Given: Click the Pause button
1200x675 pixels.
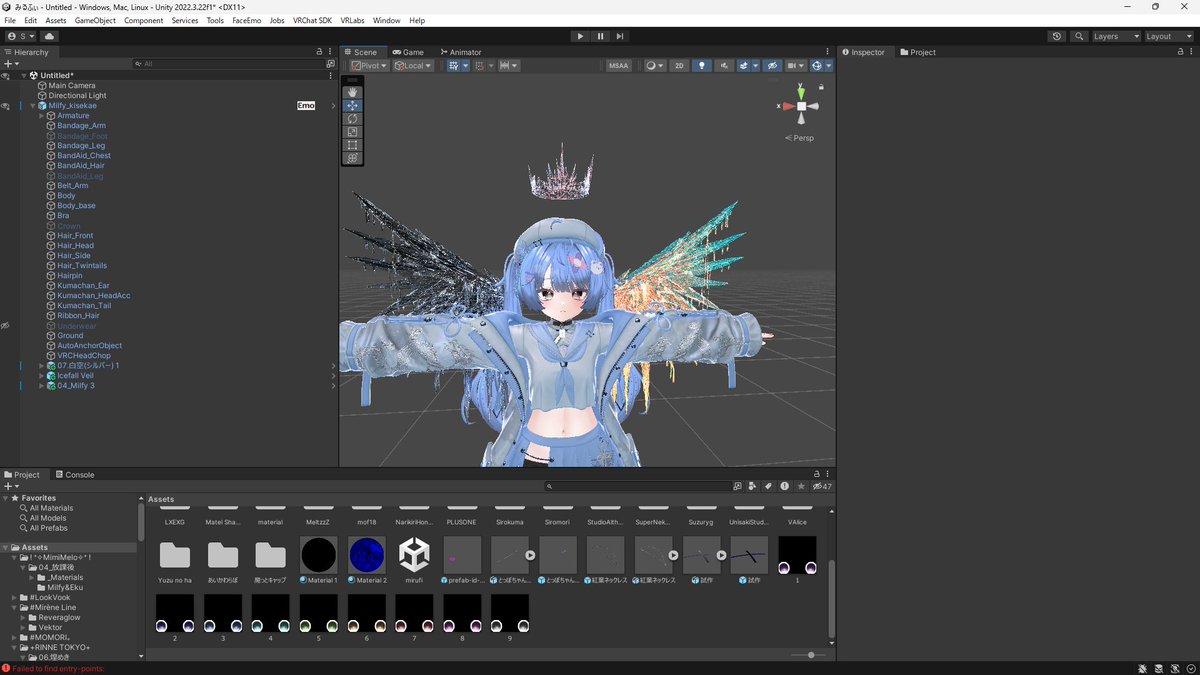Looking at the screenshot, I should click(600, 36).
